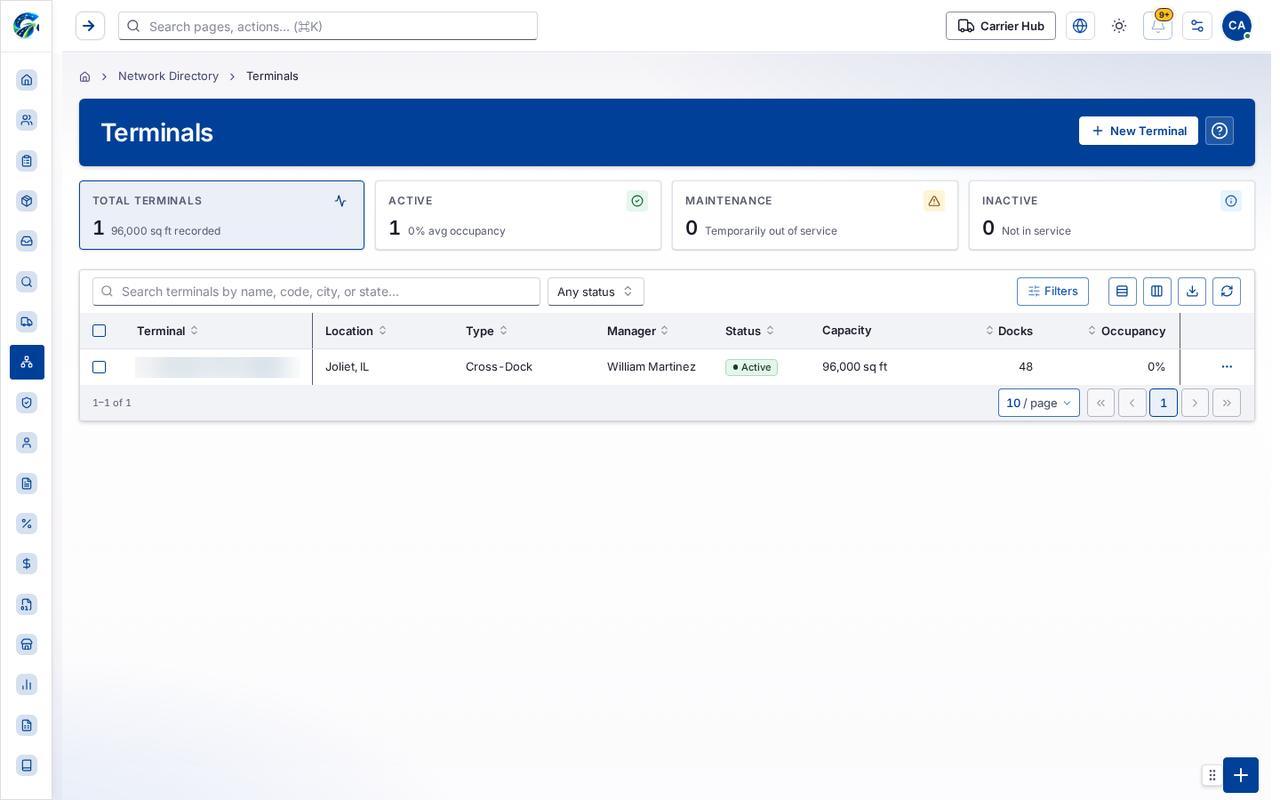Open the dollar sign icon in the sidebar
The height and width of the screenshot is (800, 1280).
click(27, 564)
